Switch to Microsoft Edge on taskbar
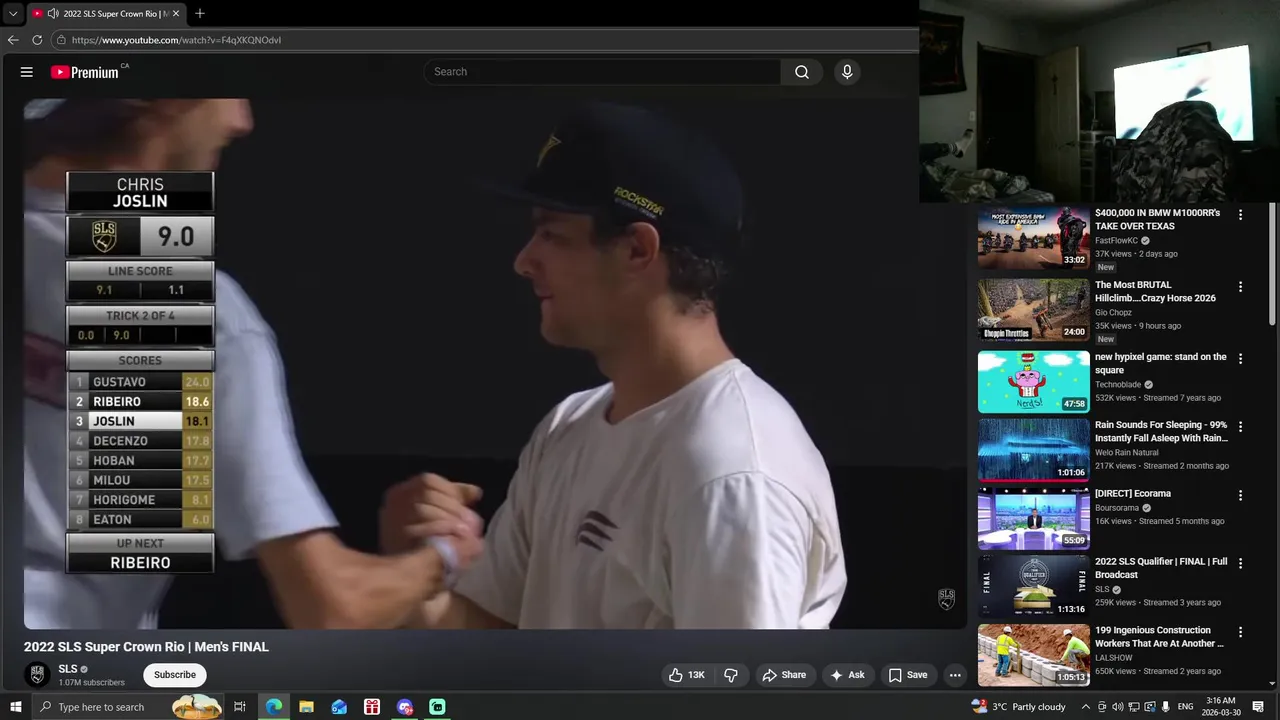Viewport: 1280px width, 720px height. [273, 707]
